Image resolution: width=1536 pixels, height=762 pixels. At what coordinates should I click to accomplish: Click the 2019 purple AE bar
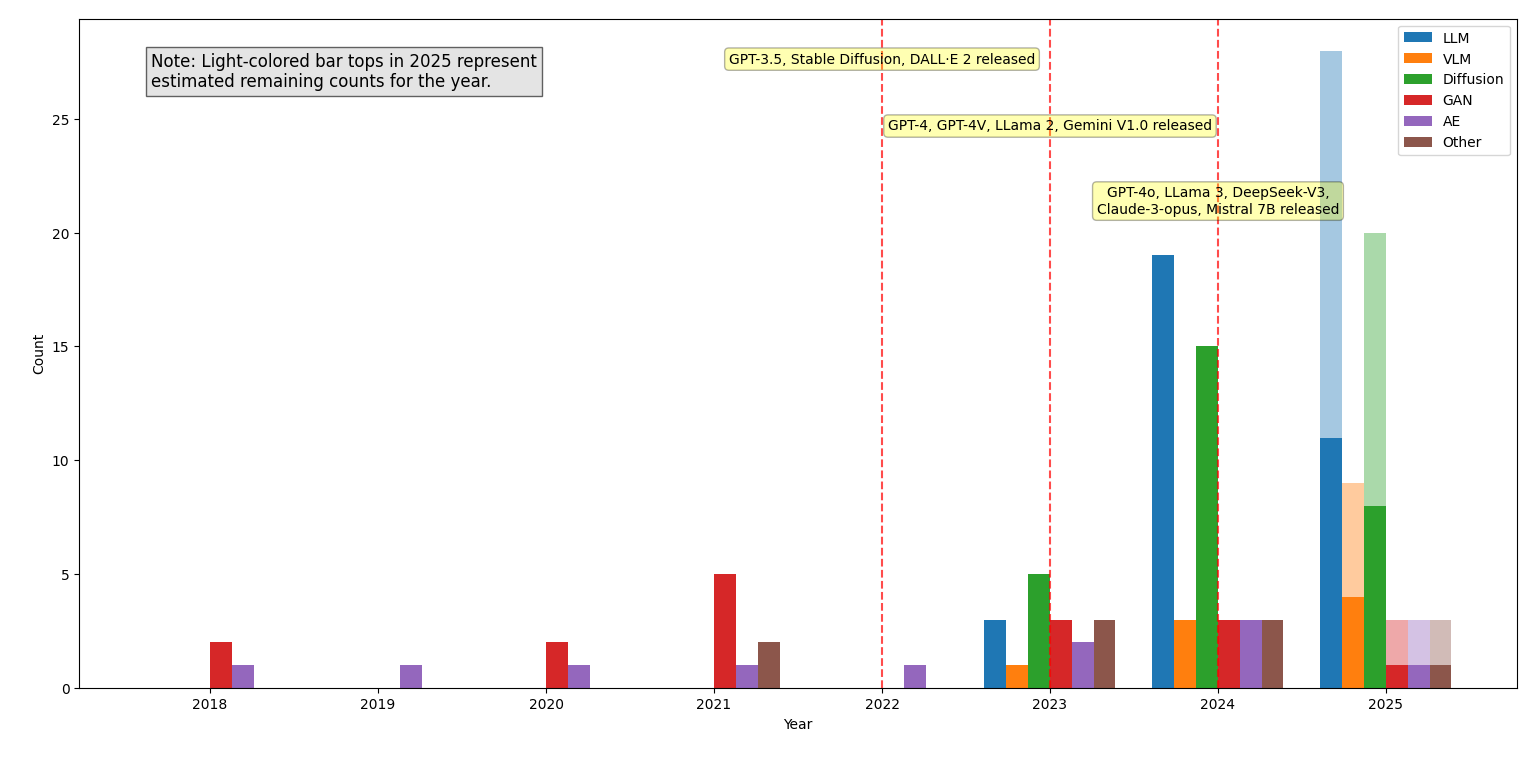point(411,677)
